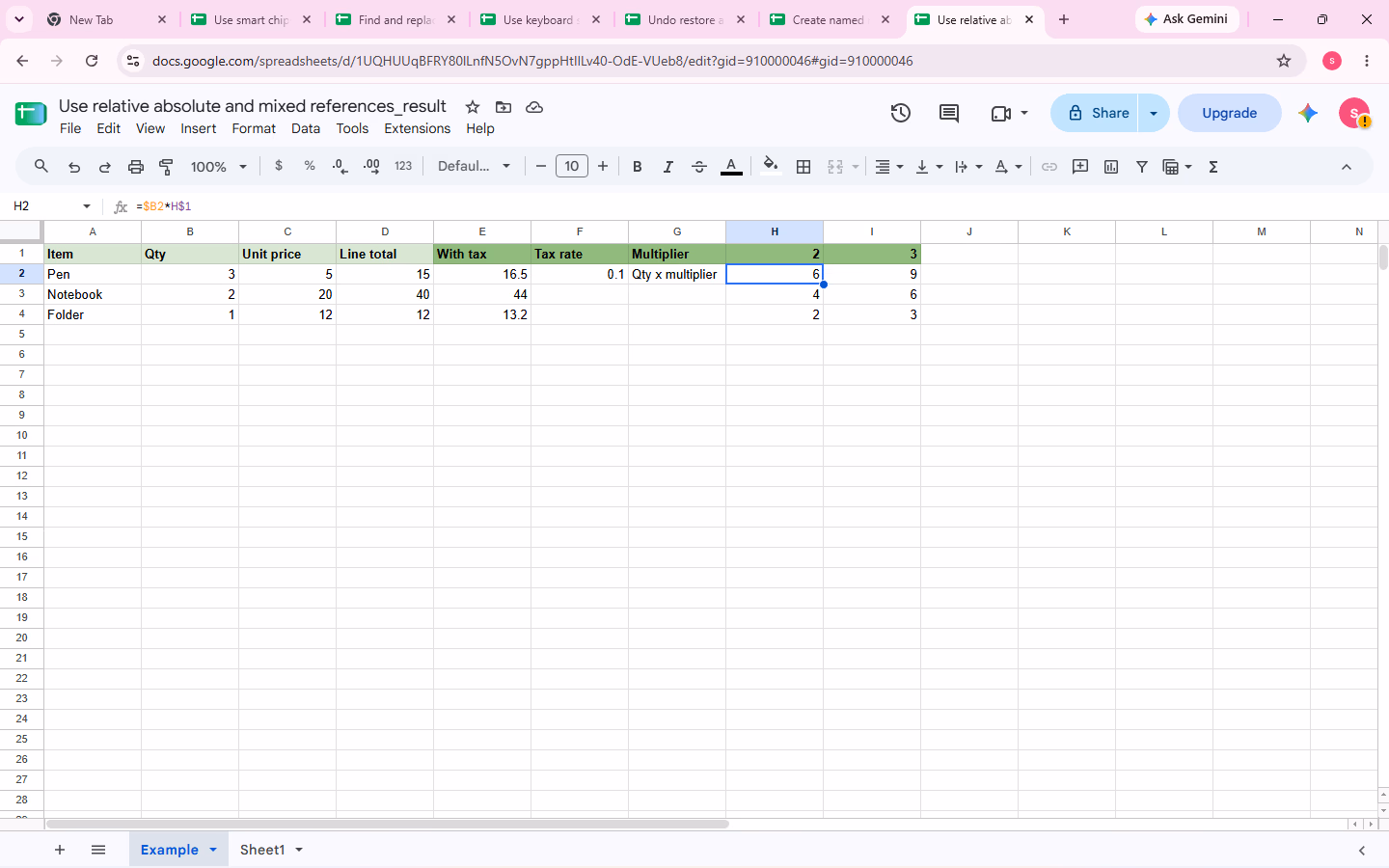Click the Name box showing H2
This screenshot has height=868, width=1389.
[x=51, y=206]
